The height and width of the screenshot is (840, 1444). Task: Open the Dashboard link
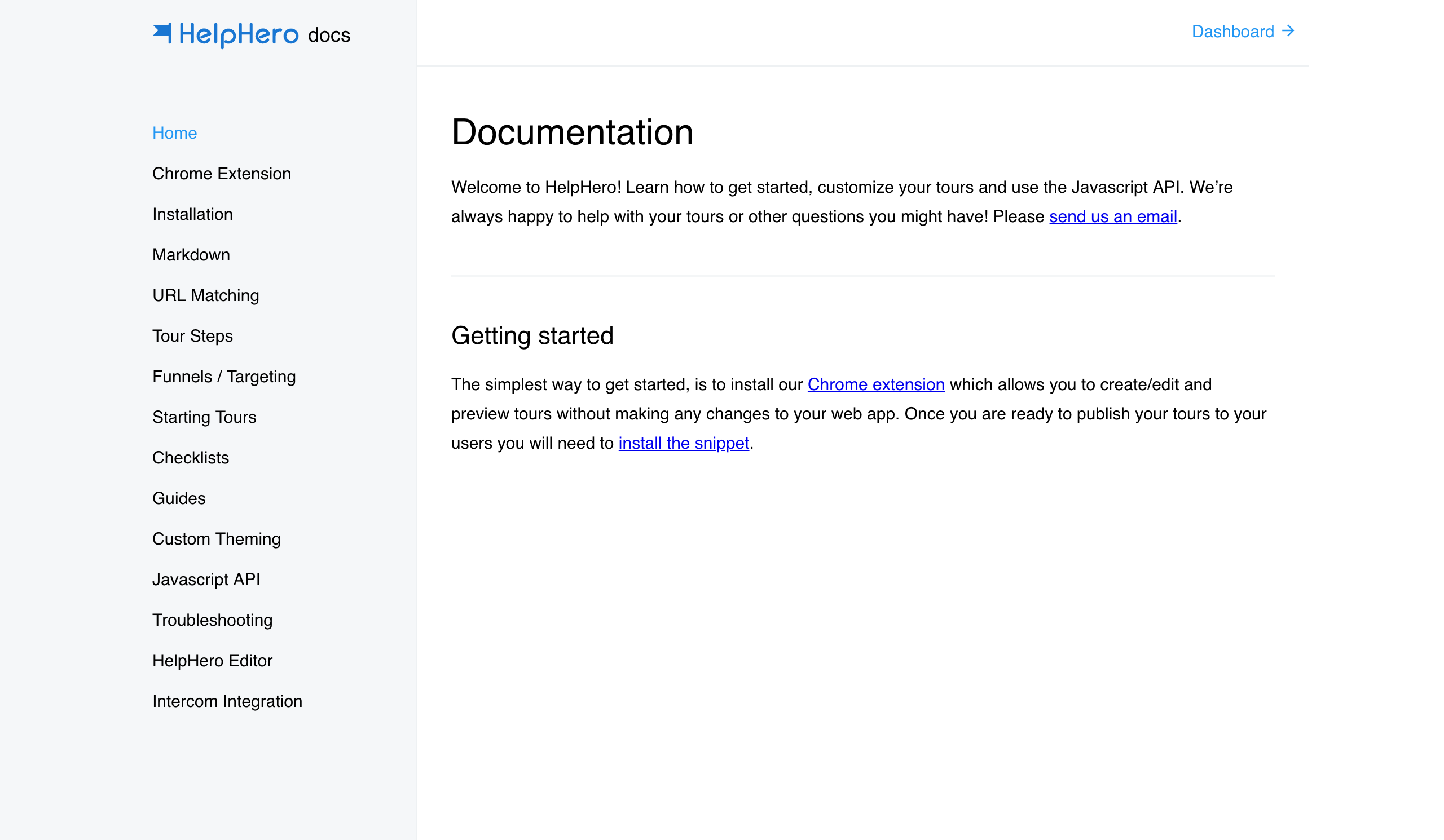click(x=1232, y=32)
